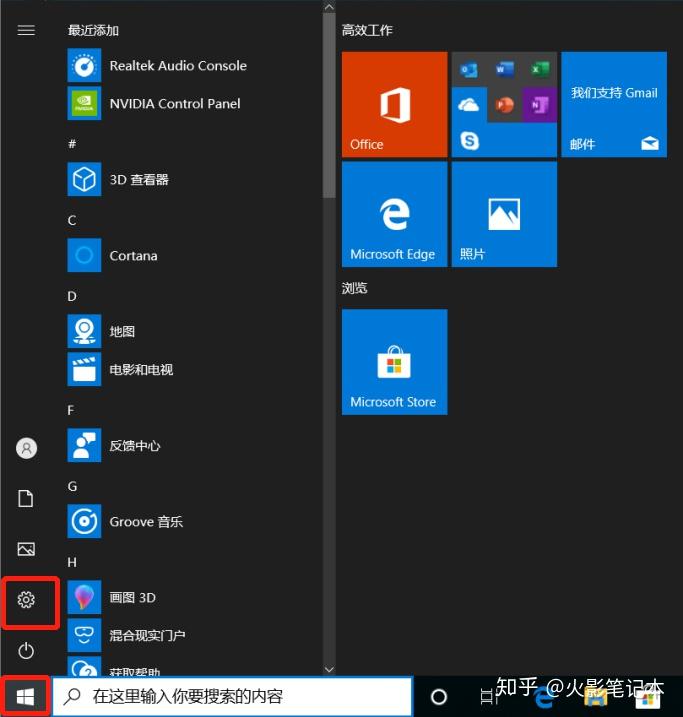Click the letter D group header
The width and height of the screenshot is (683, 717).
click(x=72, y=296)
